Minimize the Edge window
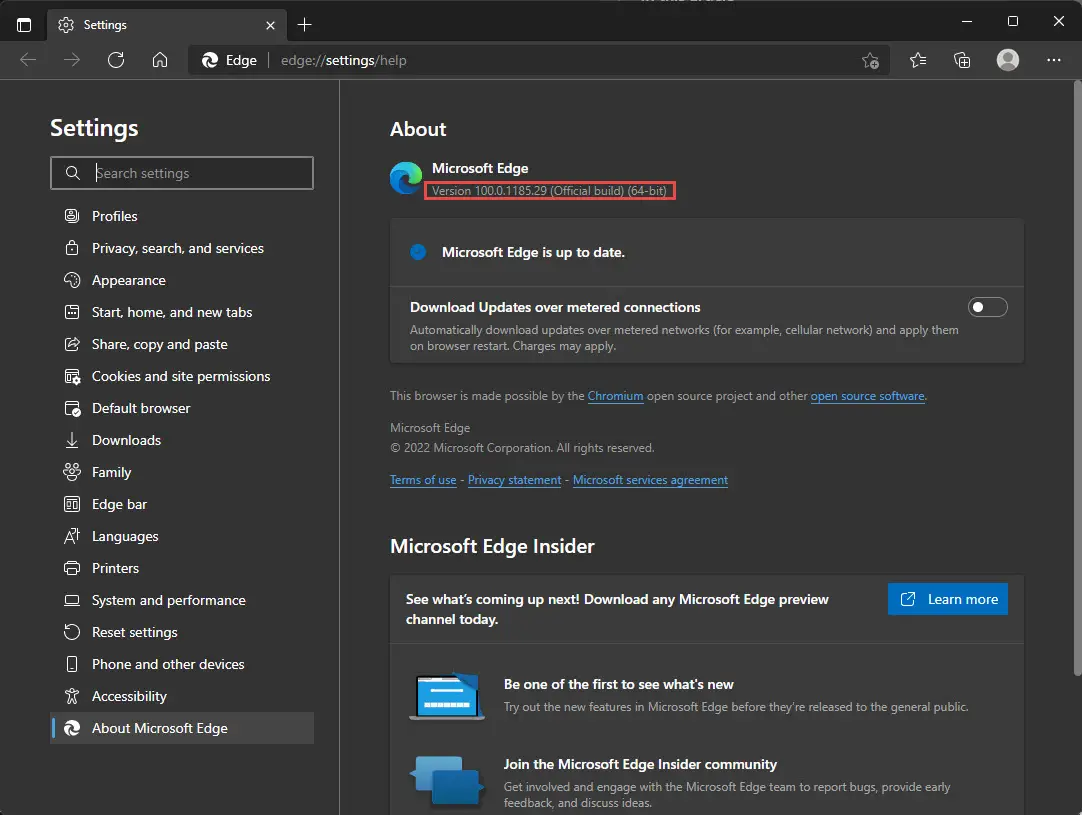Viewport: 1082px width, 815px height. coord(967,21)
